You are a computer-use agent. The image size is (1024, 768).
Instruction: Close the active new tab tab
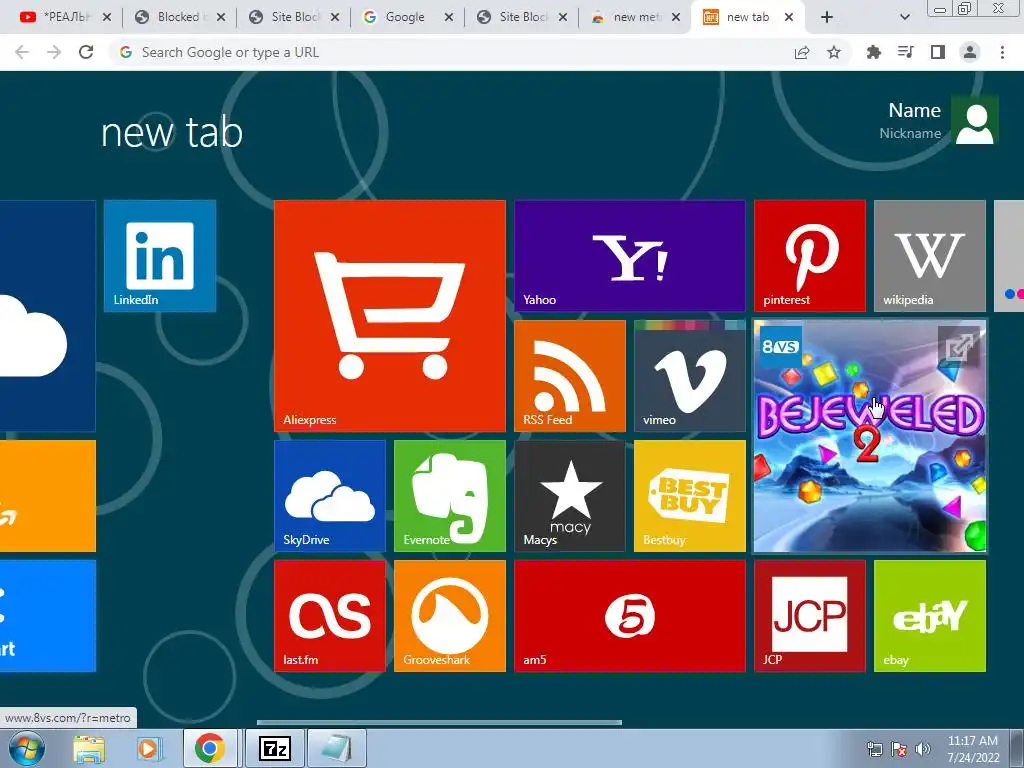[789, 17]
